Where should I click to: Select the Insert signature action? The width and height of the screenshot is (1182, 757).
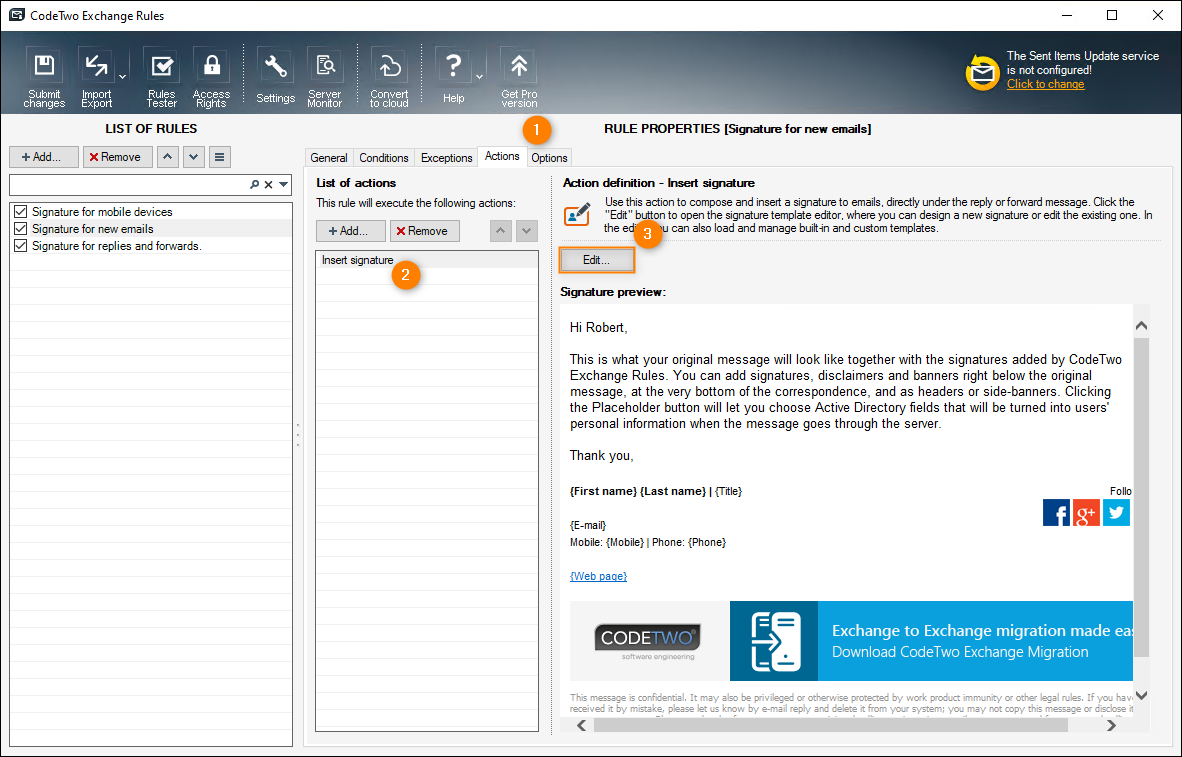click(427, 260)
